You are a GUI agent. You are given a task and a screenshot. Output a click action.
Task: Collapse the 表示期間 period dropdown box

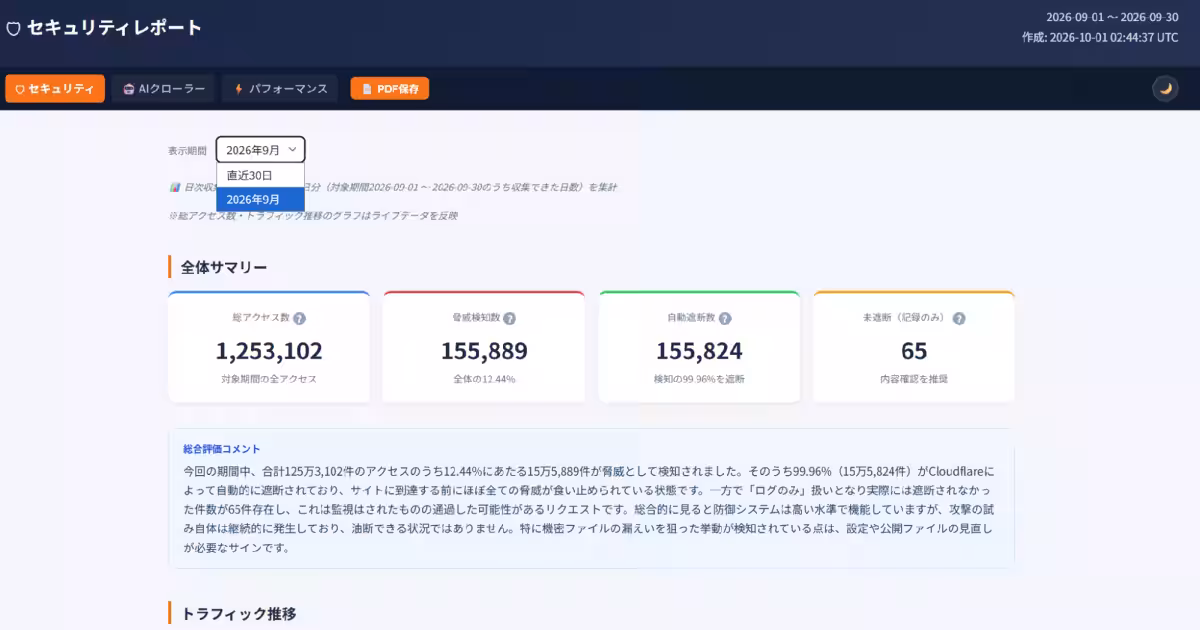point(260,150)
